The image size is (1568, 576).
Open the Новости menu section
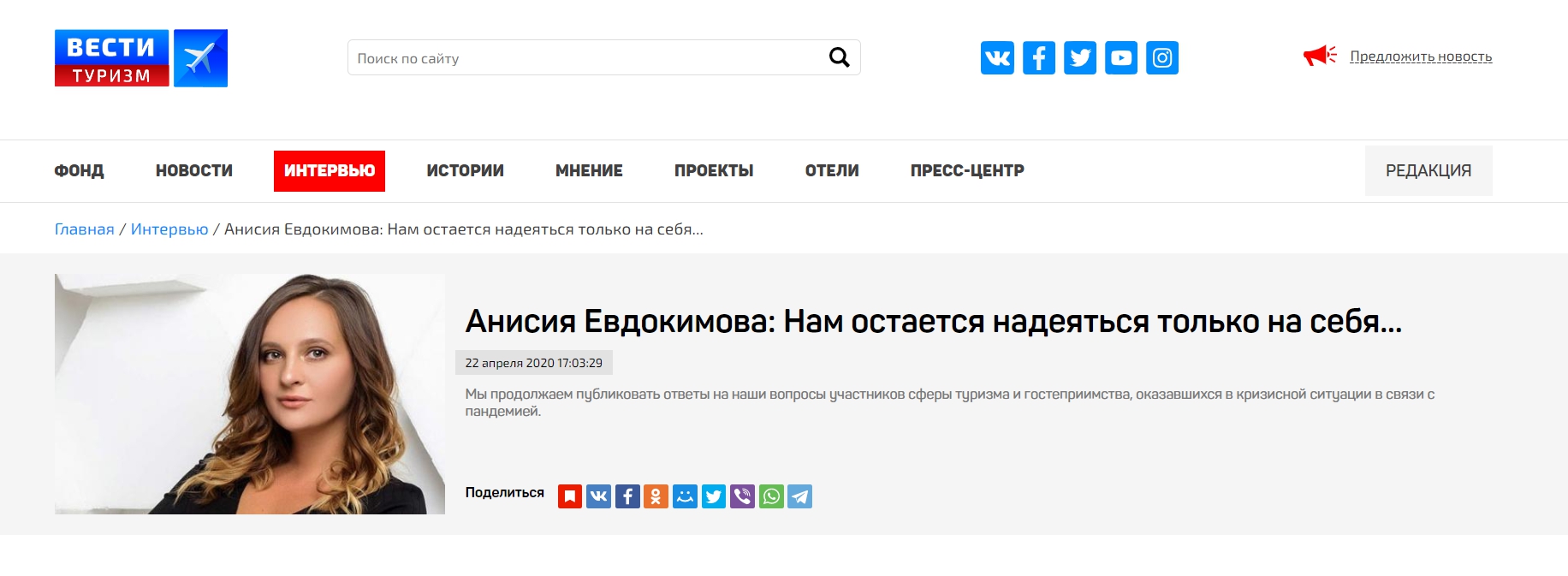click(x=194, y=170)
